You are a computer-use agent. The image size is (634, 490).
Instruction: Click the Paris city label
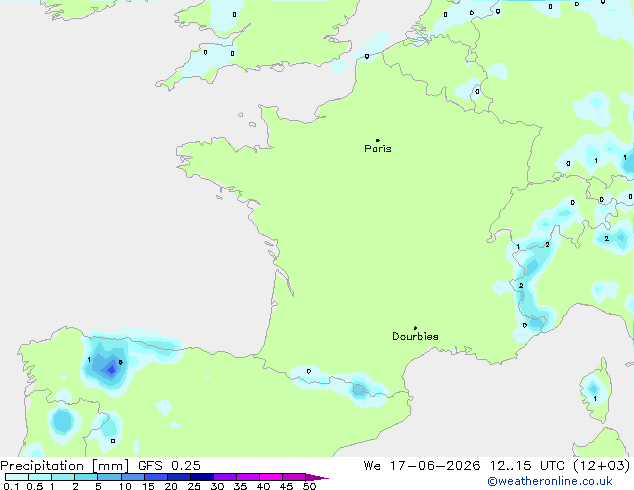pos(378,149)
